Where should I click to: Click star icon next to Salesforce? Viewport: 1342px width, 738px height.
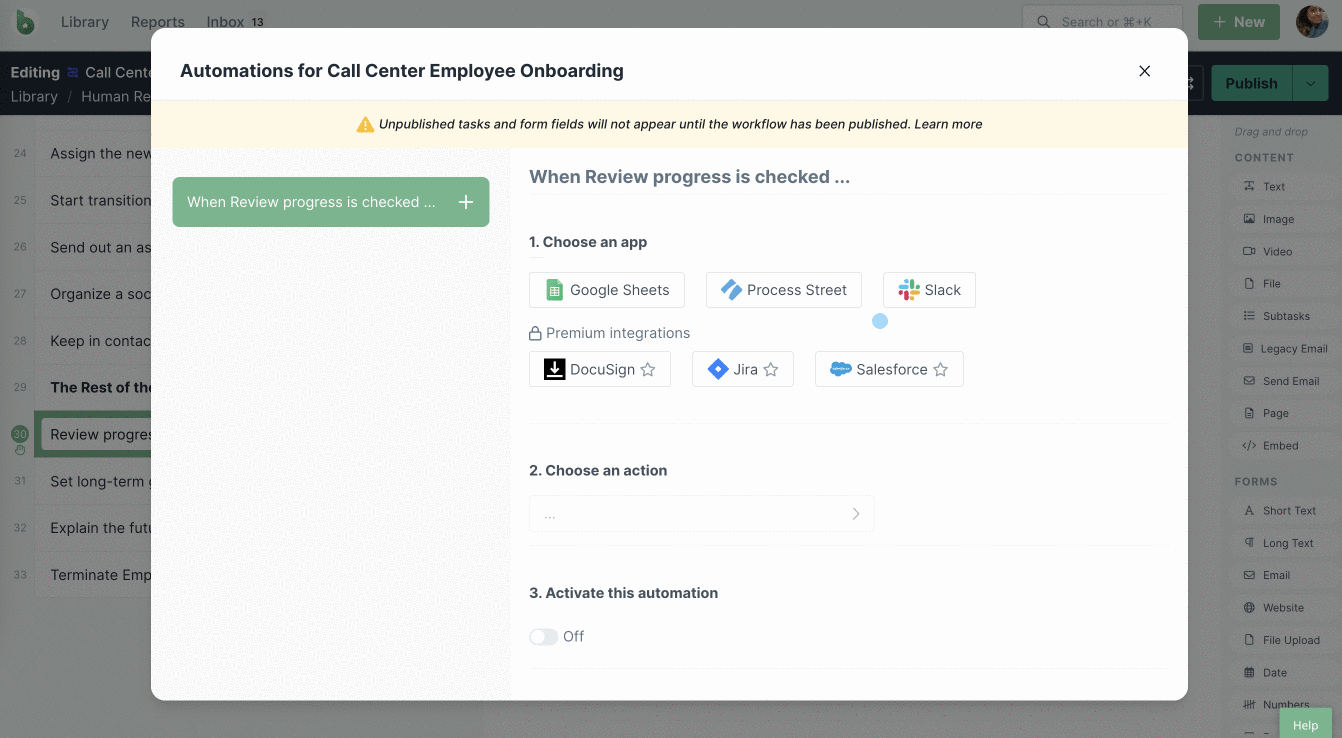click(x=941, y=370)
